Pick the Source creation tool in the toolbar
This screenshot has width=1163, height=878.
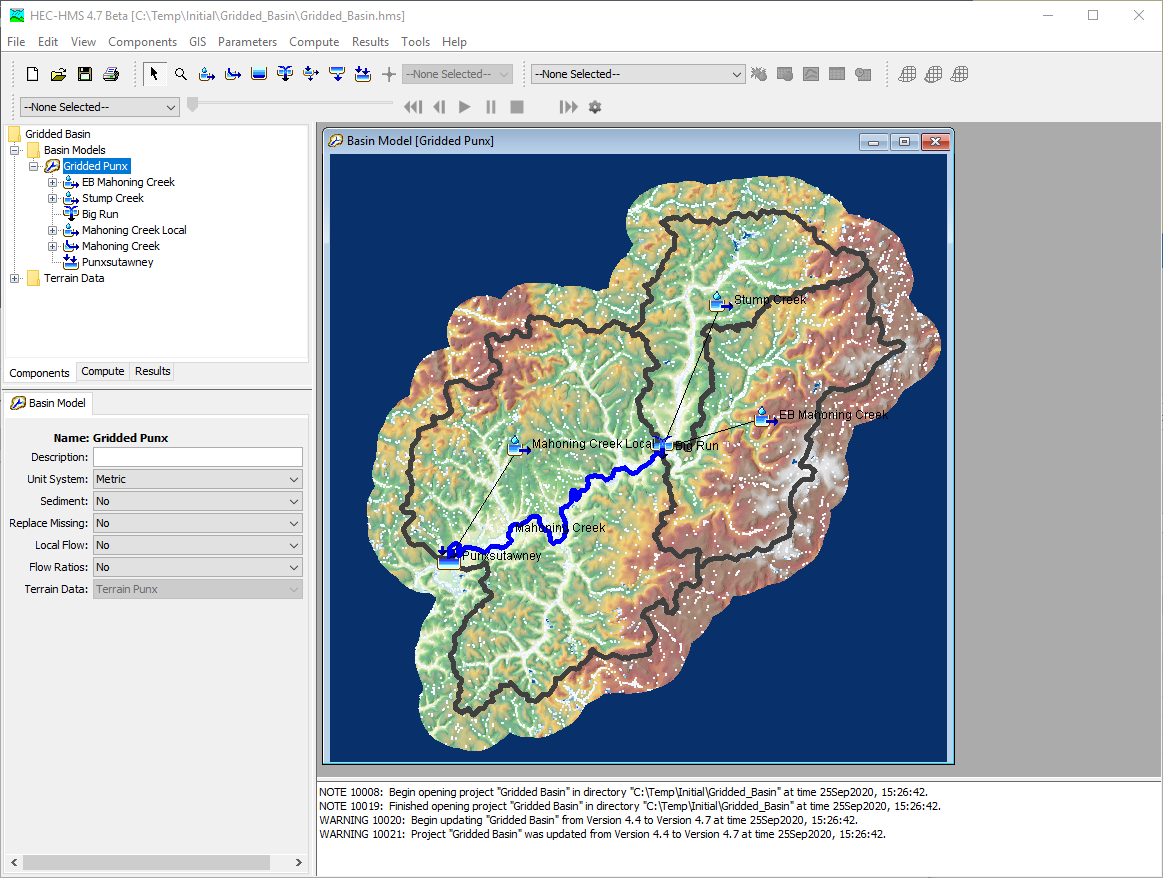(337, 74)
